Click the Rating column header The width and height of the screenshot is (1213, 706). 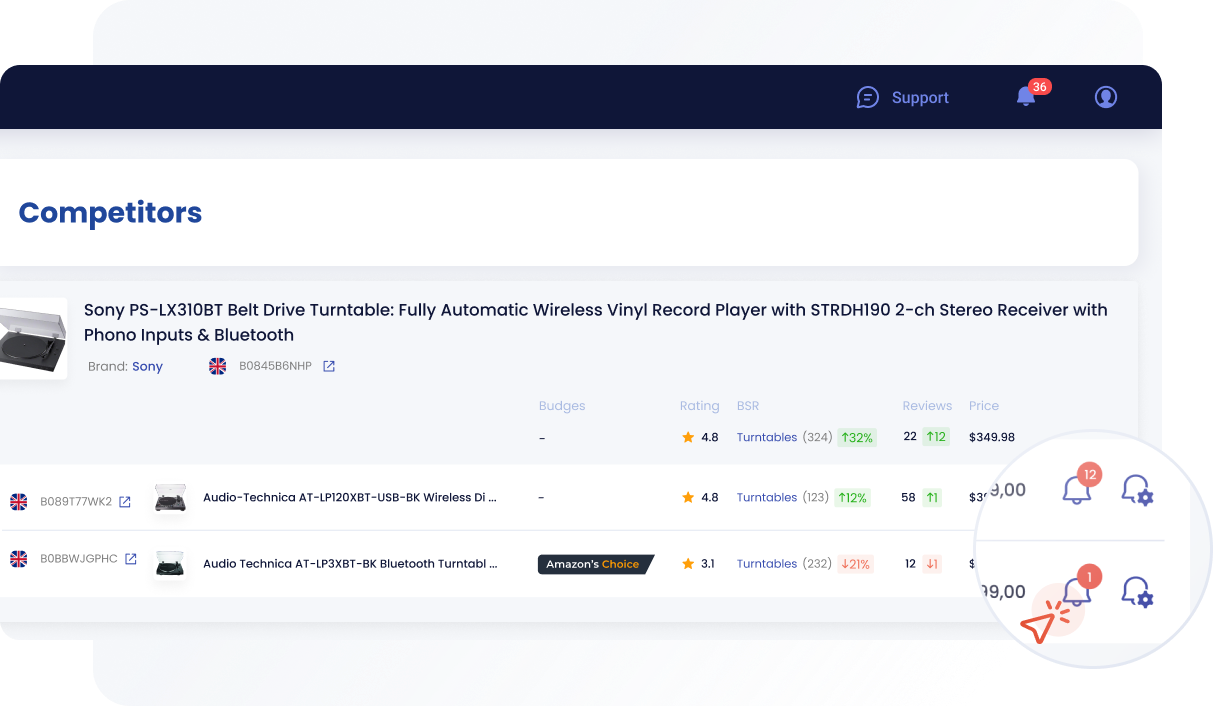pyautogui.click(x=699, y=406)
